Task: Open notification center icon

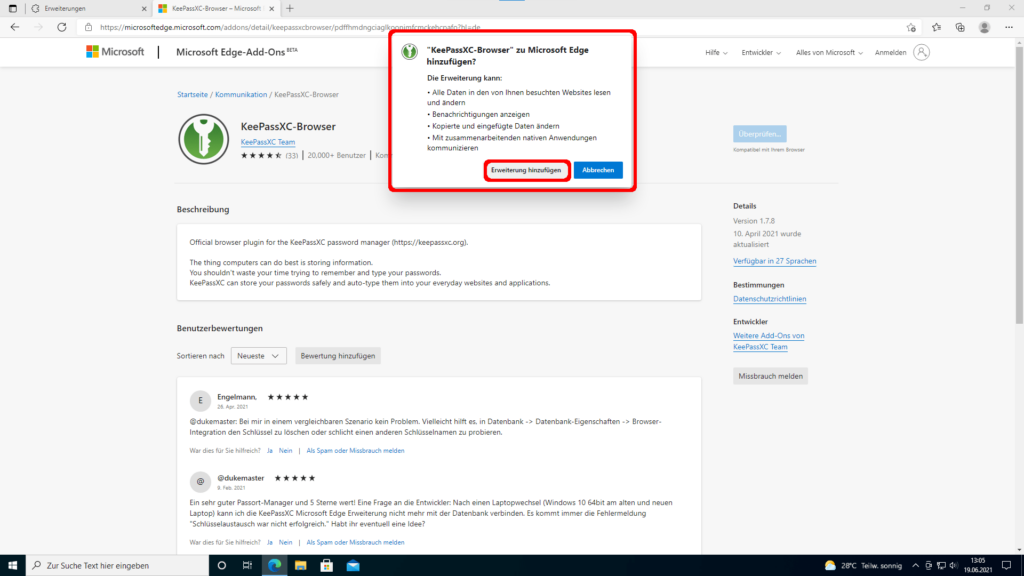Action: pos(1006,566)
